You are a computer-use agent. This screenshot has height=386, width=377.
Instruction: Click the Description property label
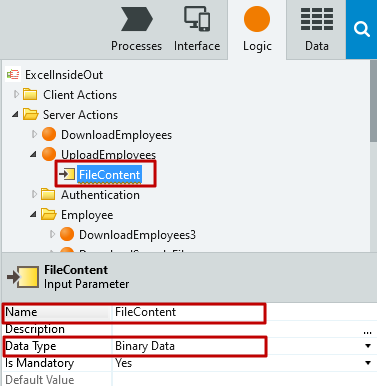[35, 329]
